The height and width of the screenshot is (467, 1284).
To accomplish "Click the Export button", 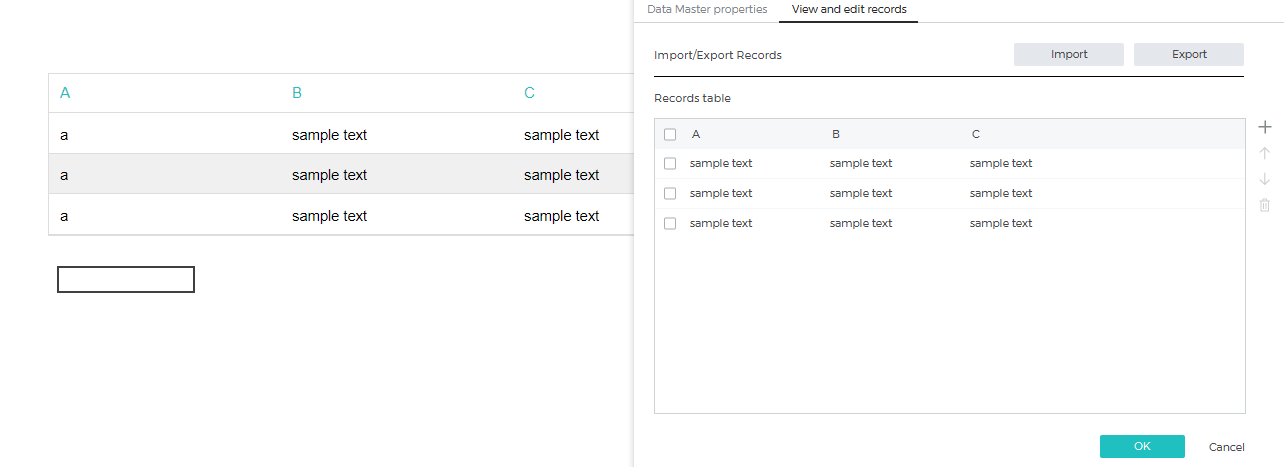I will tap(1189, 54).
